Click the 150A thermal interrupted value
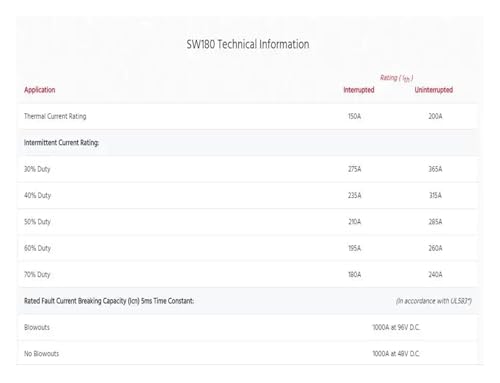Screen dimensions: 500x383 [354, 116]
